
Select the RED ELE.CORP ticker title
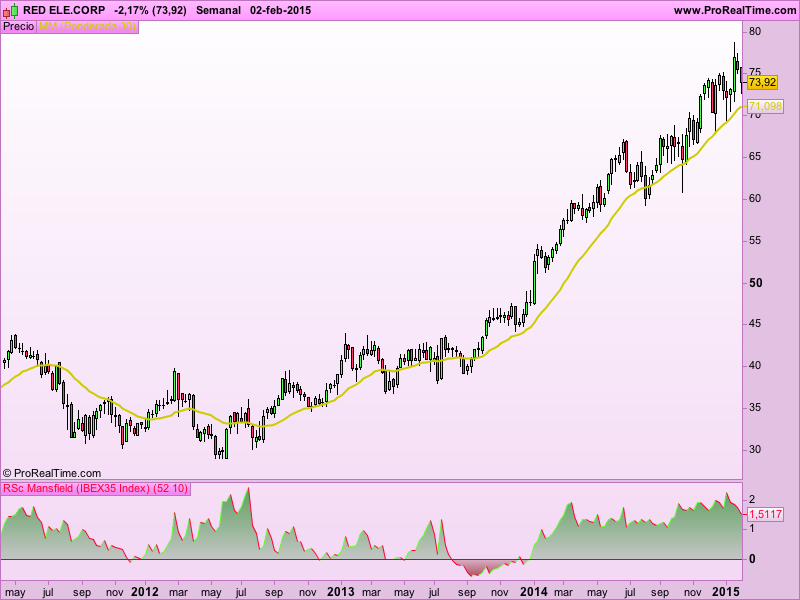pos(64,10)
